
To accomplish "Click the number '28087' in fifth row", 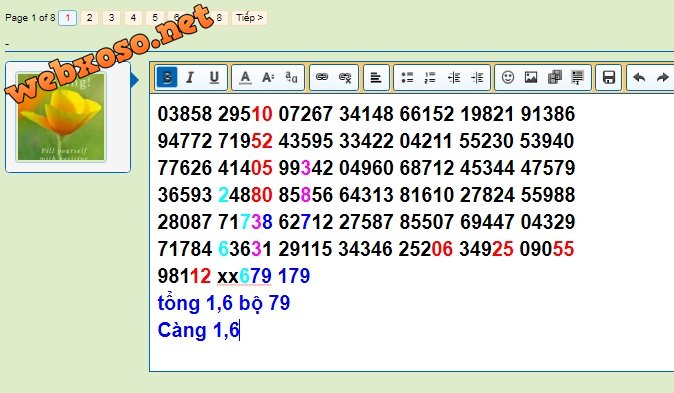I will pyautogui.click(x=184, y=222).
